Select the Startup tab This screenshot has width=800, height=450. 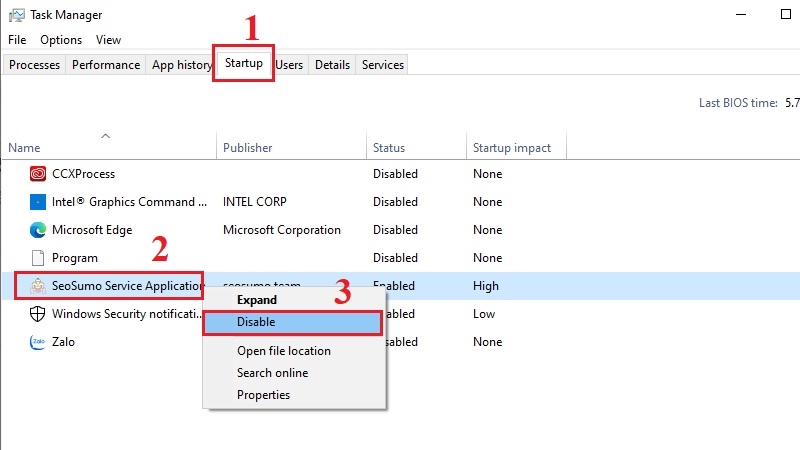point(244,63)
